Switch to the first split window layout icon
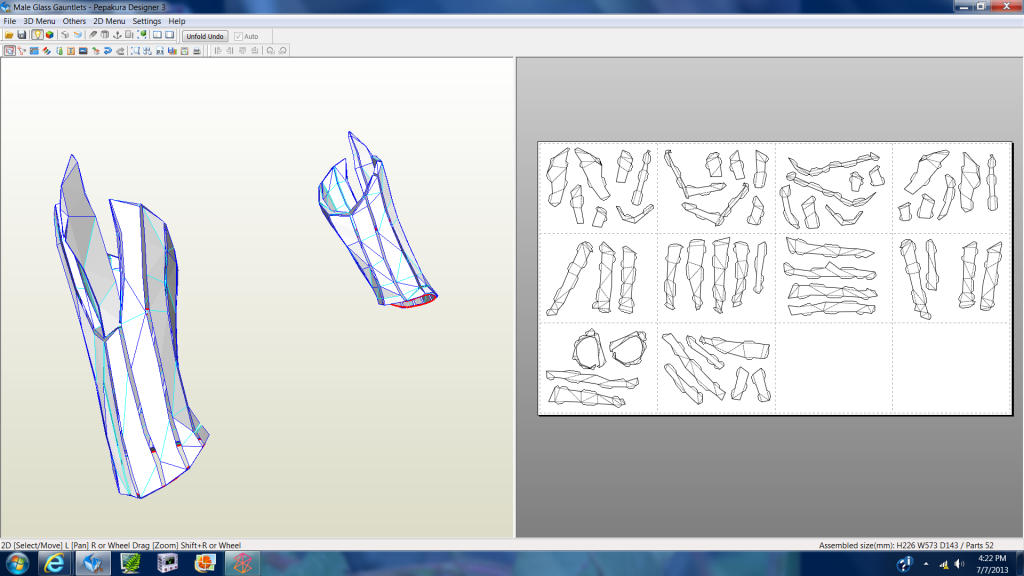 [157, 35]
